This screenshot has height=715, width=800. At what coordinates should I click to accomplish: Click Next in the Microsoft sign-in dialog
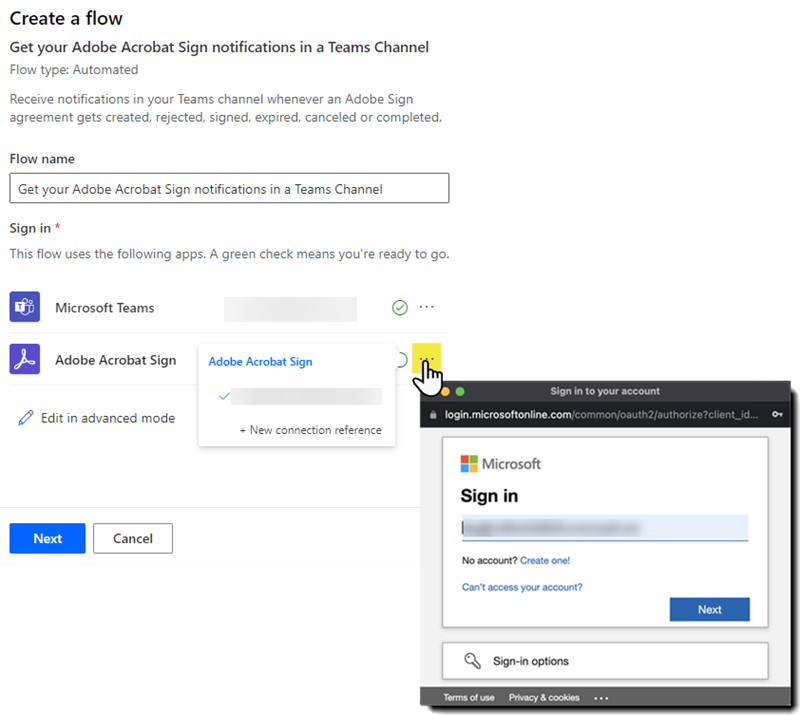pyautogui.click(x=709, y=609)
